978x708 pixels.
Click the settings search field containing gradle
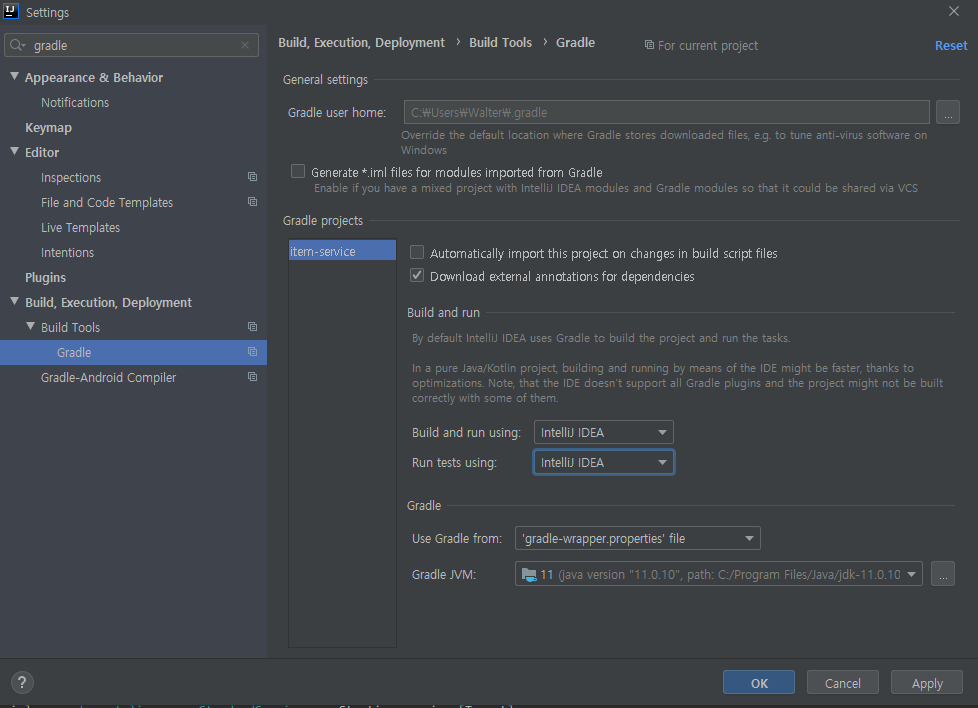tap(132, 45)
